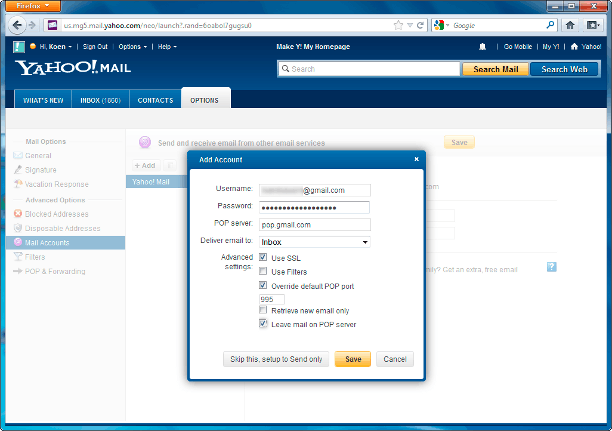Expand the Hi, Koen account menu
This screenshot has height=431, width=612.
56,47
